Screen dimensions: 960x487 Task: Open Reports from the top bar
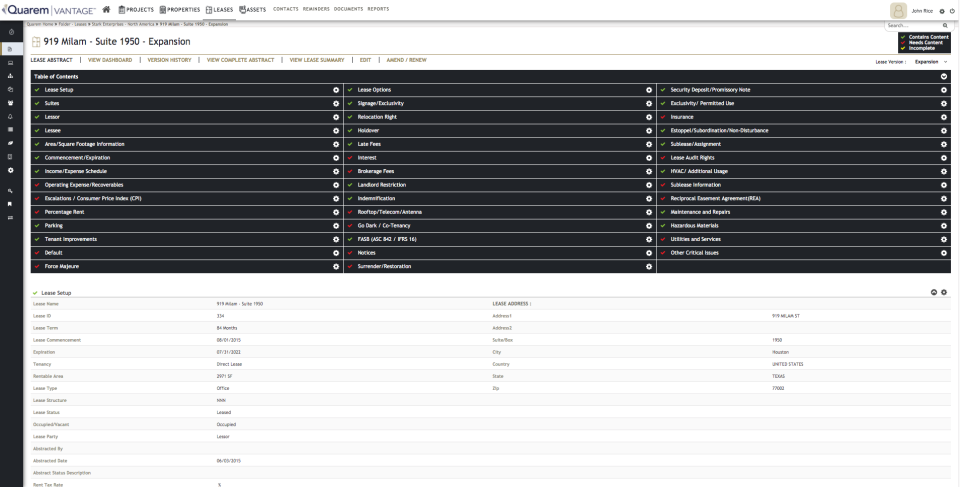pyautogui.click(x=378, y=9)
